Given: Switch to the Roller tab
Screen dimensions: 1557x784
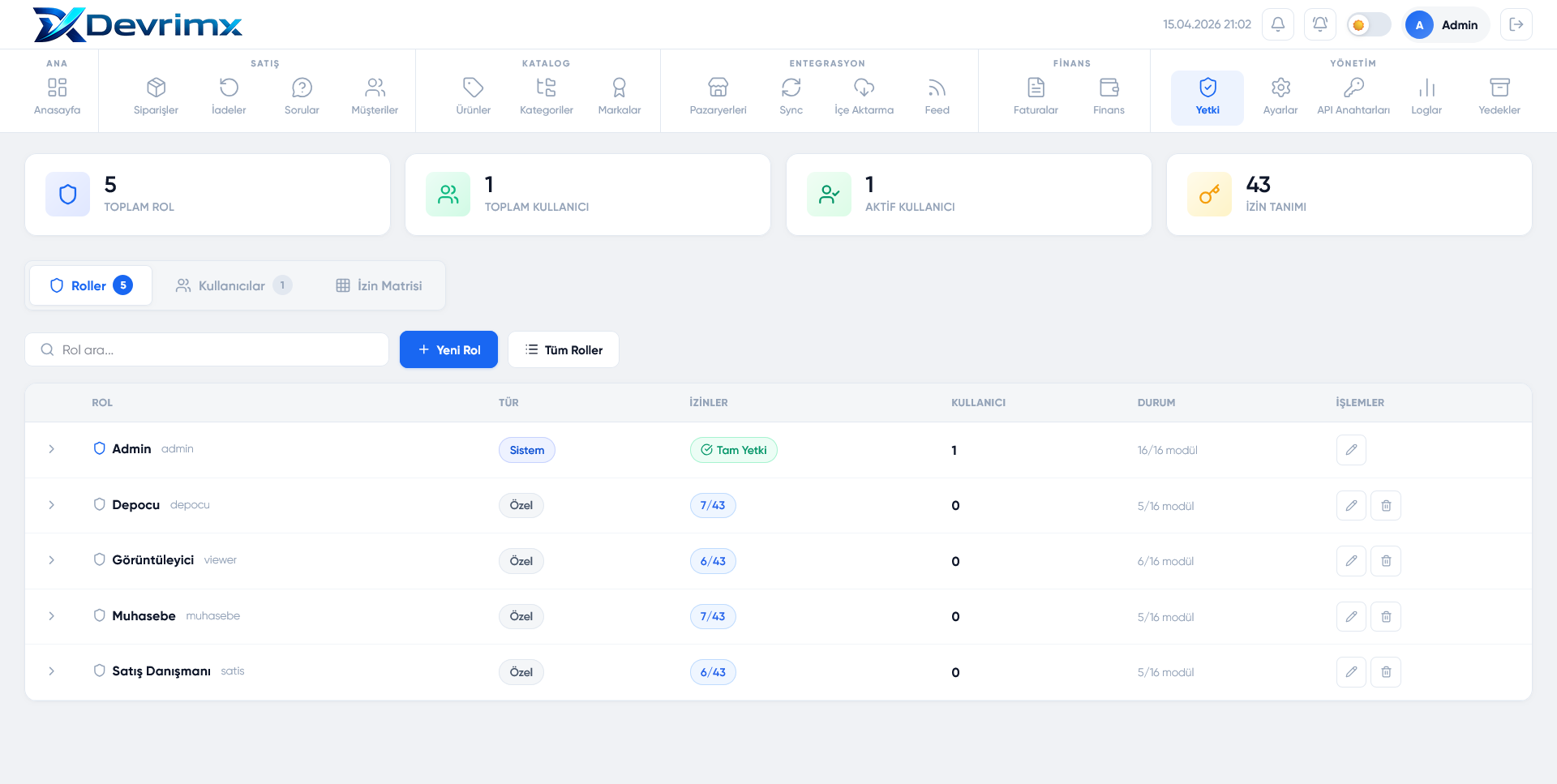Looking at the screenshot, I should coord(91,285).
